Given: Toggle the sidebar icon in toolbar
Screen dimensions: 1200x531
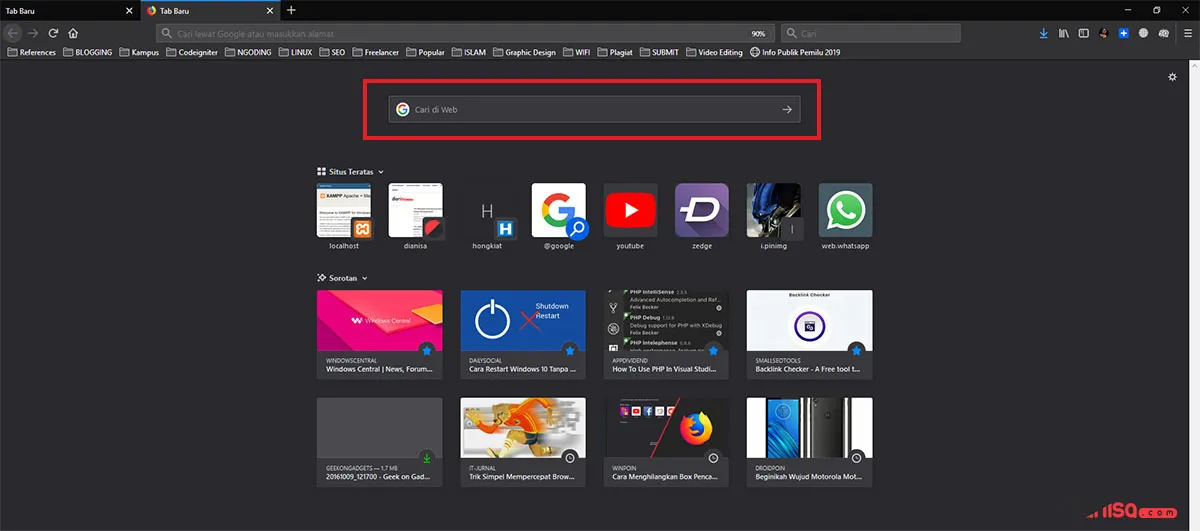Looking at the screenshot, I should tap(1082, 33).
